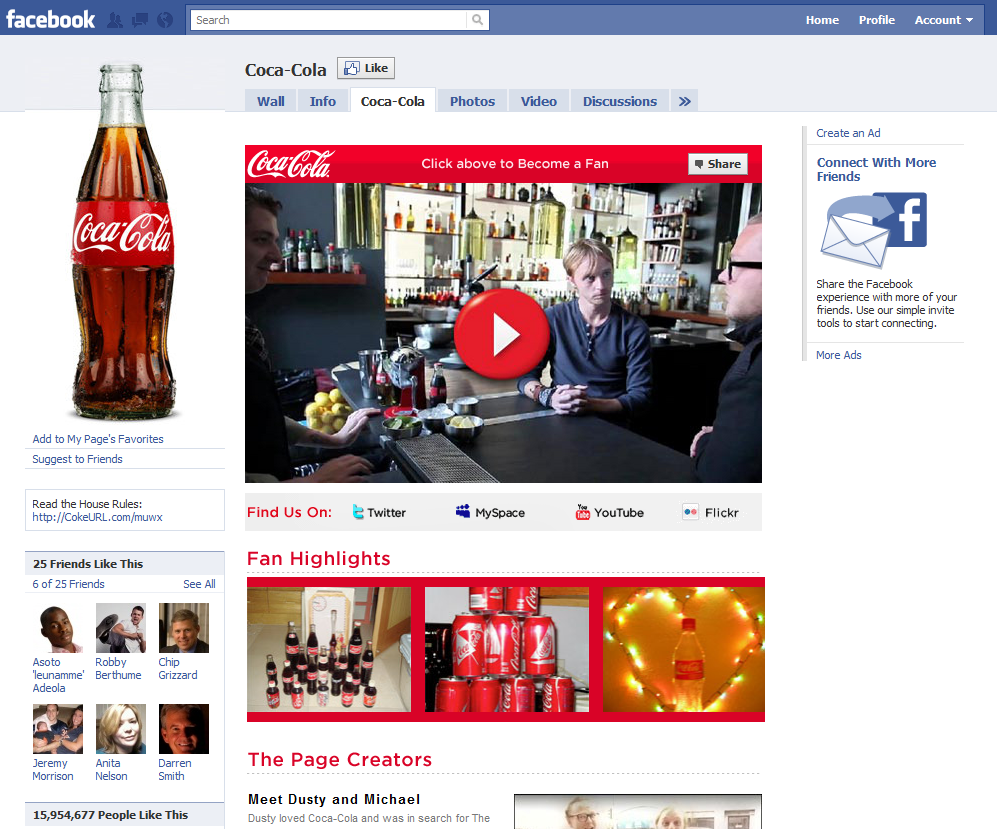Click Asoto 'leunamme' Adeola name link

pos(58,675)
